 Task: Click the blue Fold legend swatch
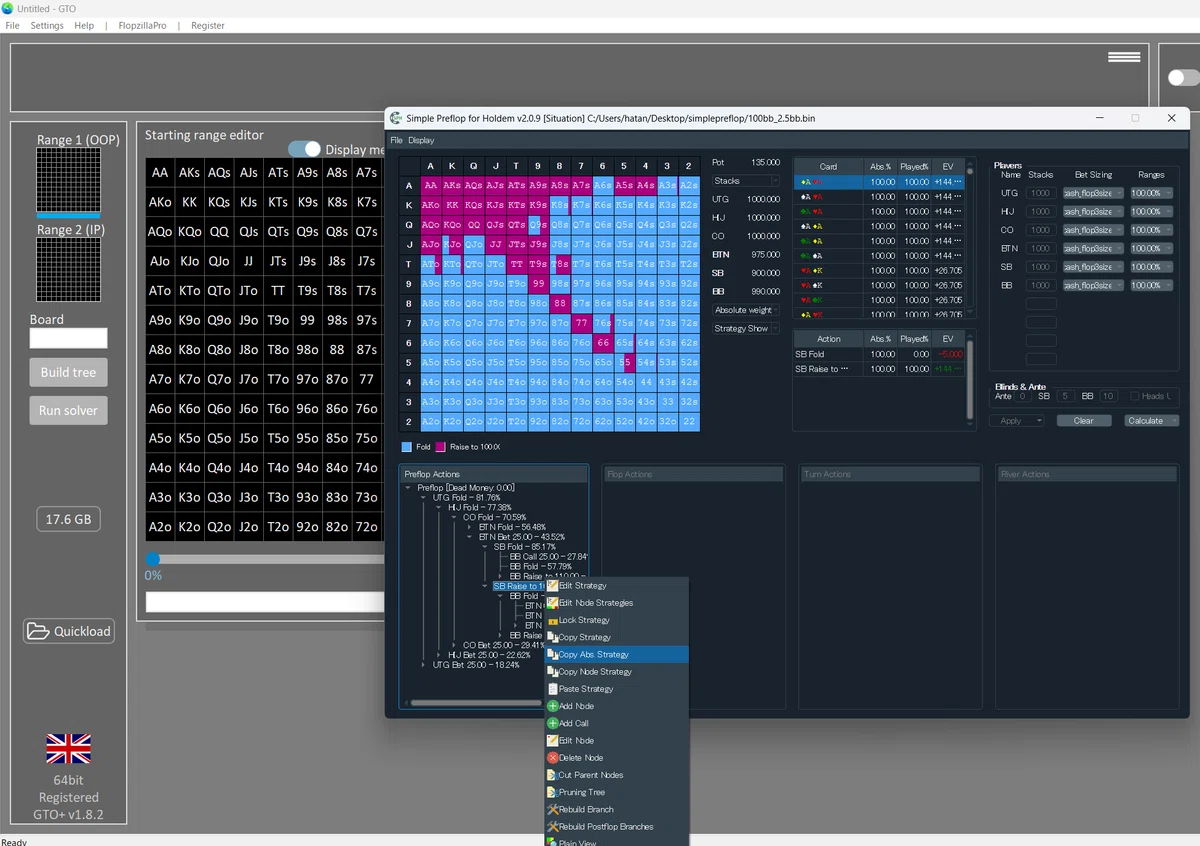(x=406, y=447)
